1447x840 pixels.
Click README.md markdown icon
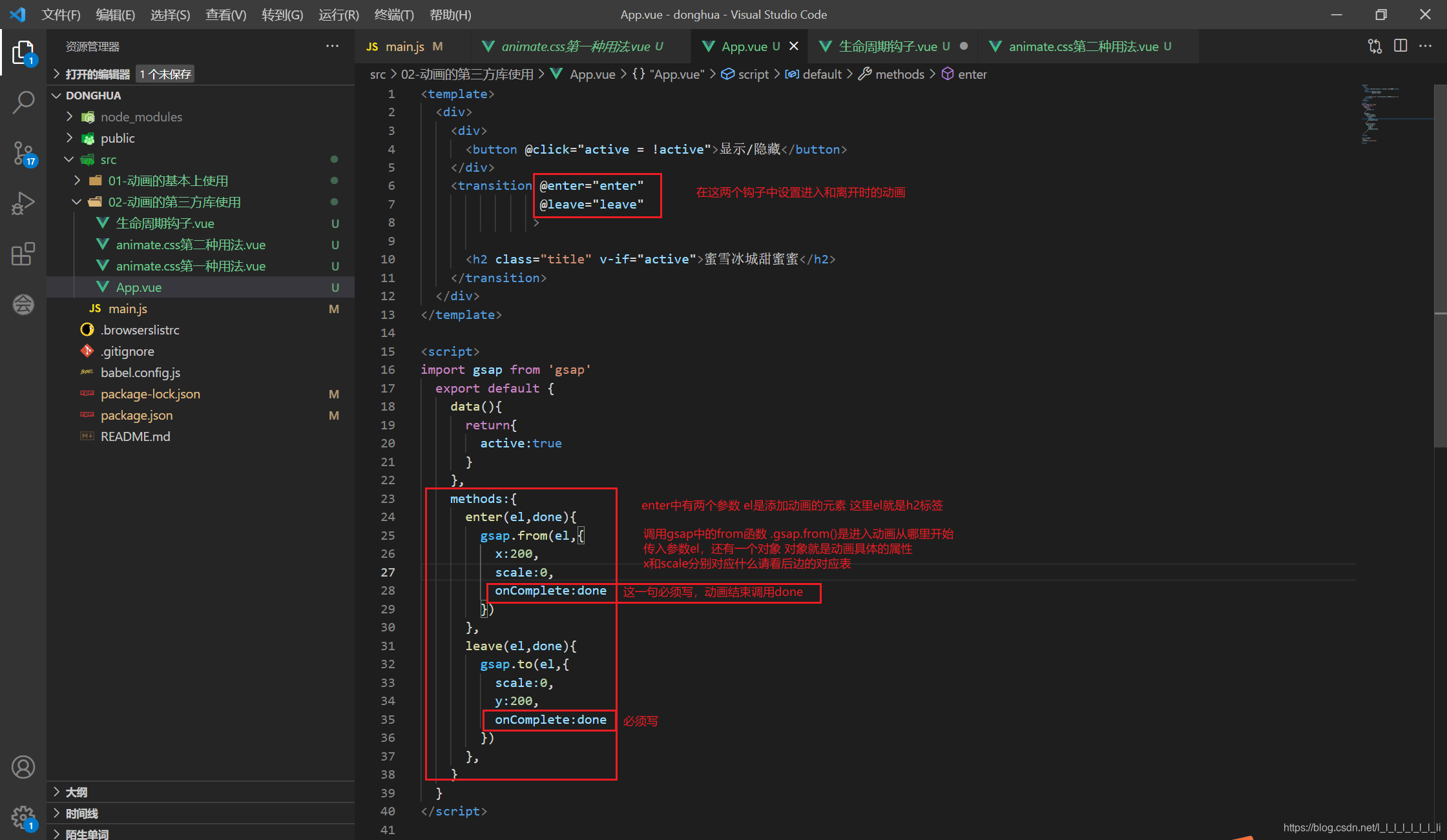click(87, 436)
